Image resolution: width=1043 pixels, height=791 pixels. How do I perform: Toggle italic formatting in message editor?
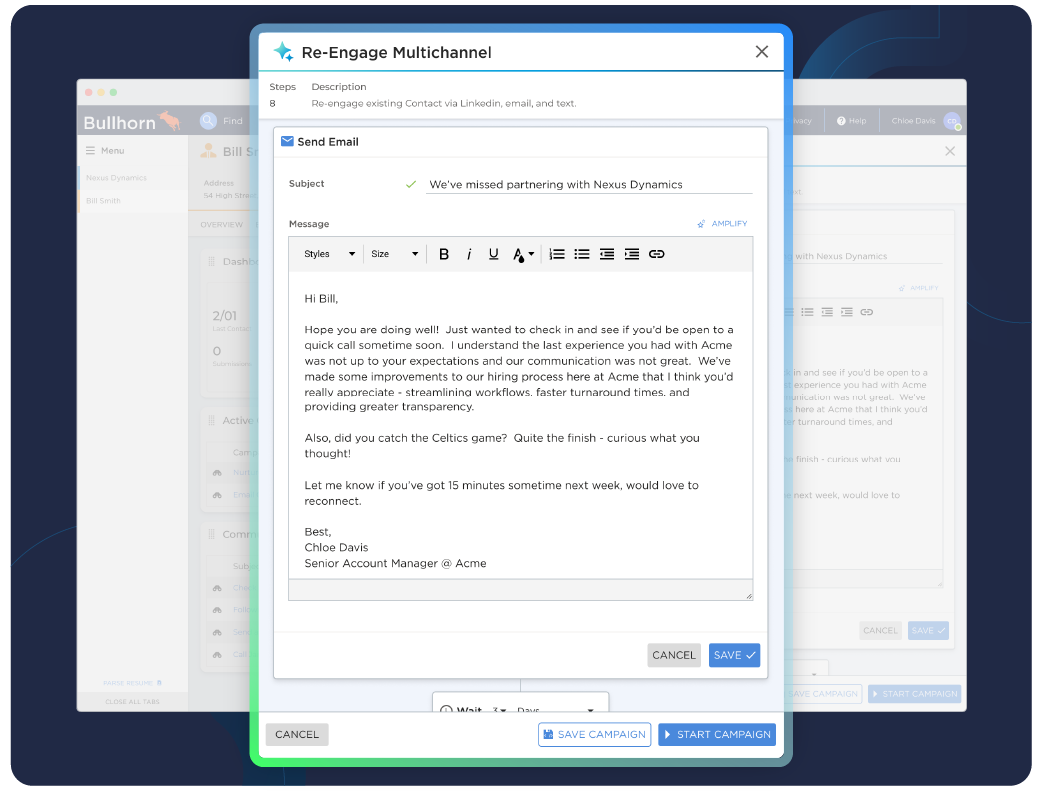point(469,254)
